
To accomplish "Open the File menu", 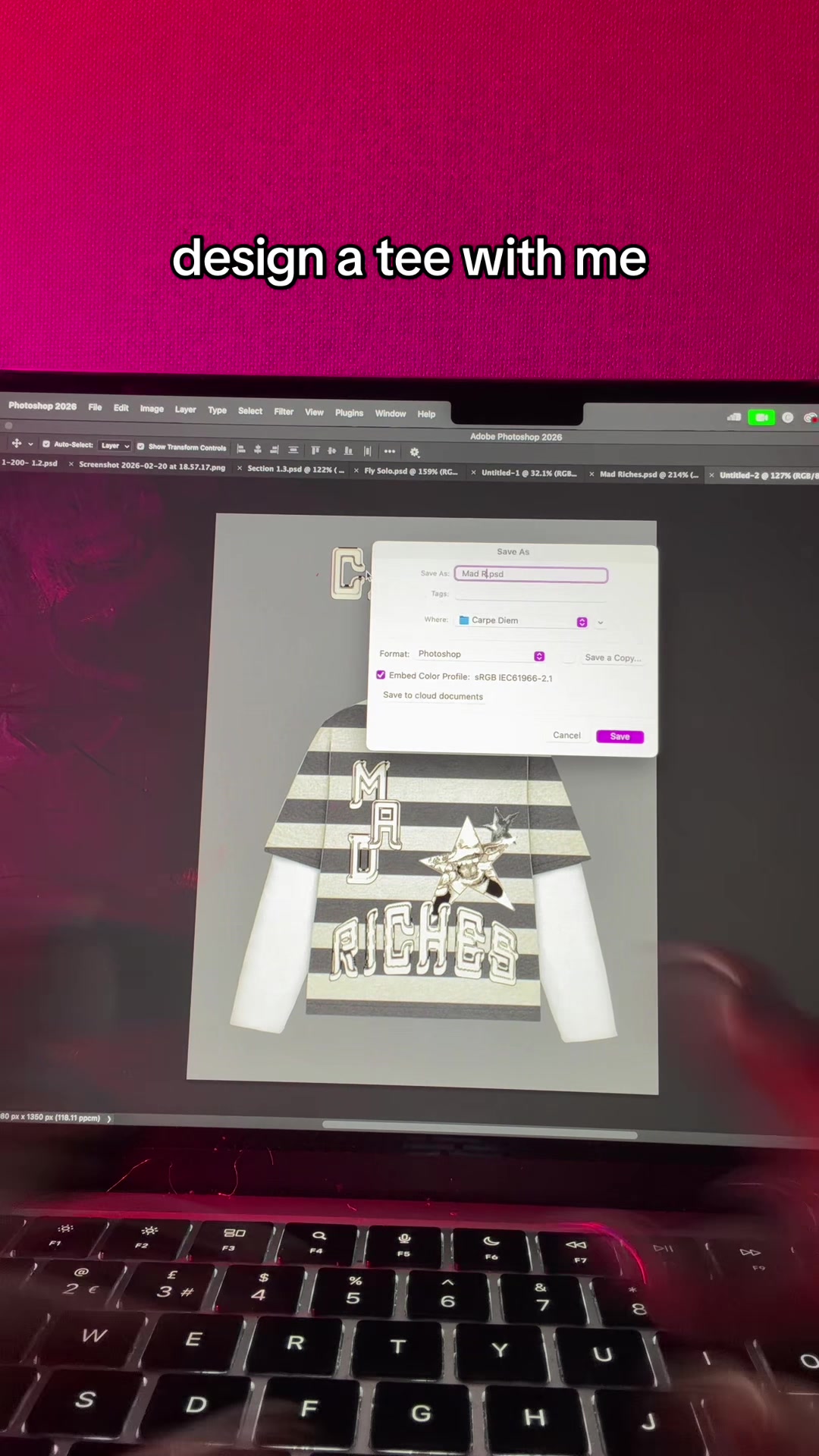I will point(95,407).
